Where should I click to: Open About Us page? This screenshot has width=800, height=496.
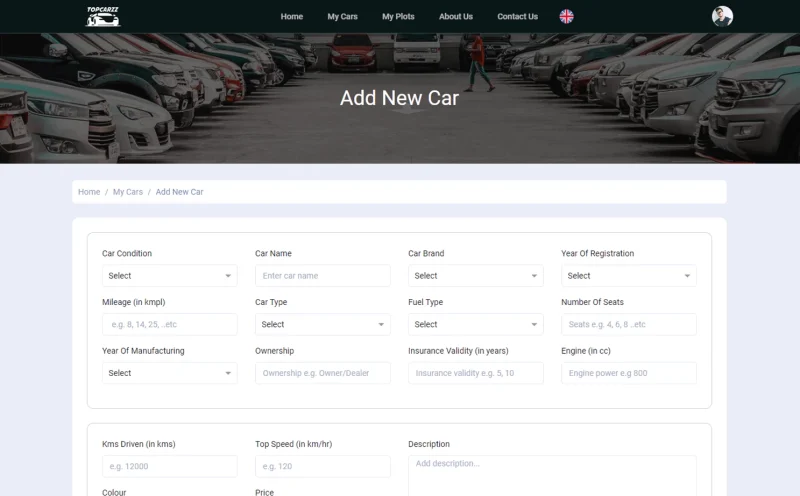(456, 16)
